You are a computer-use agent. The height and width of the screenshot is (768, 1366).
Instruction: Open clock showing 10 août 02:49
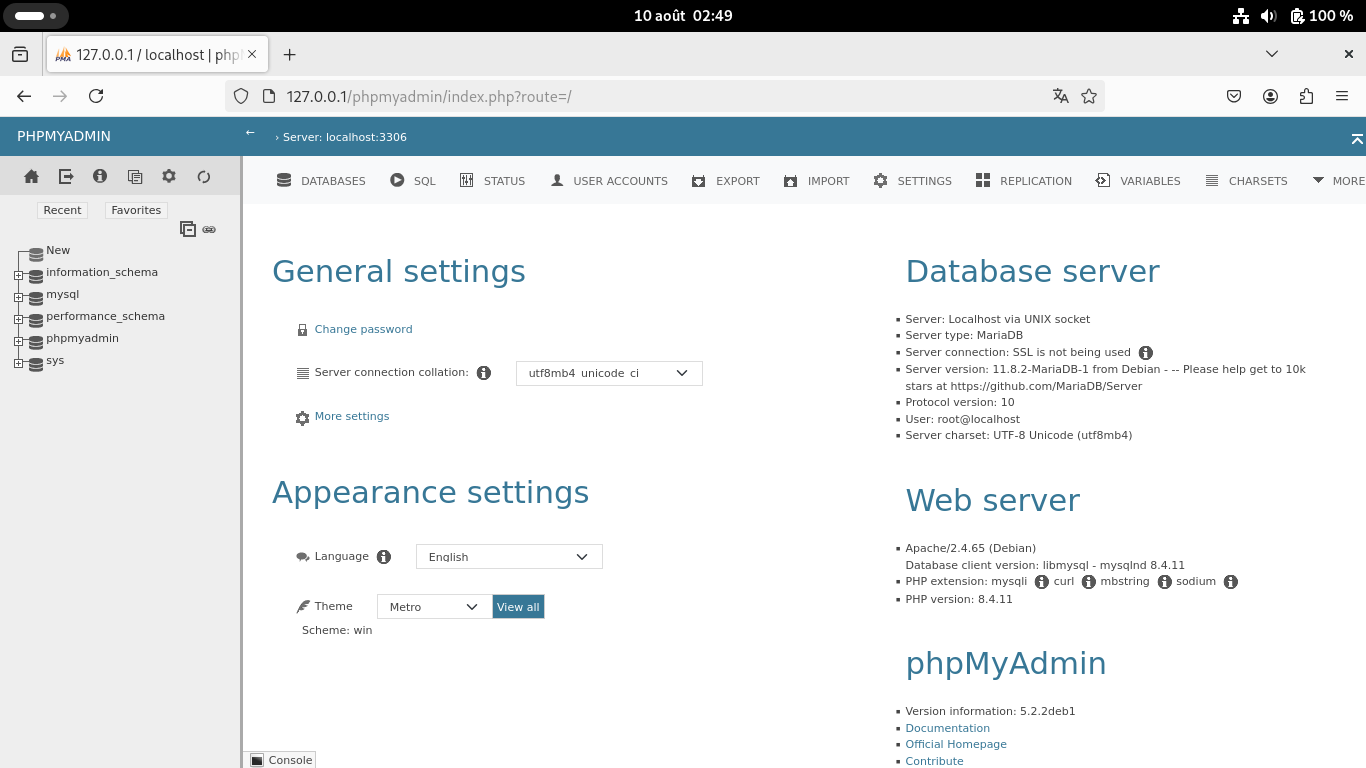(683, 16)
